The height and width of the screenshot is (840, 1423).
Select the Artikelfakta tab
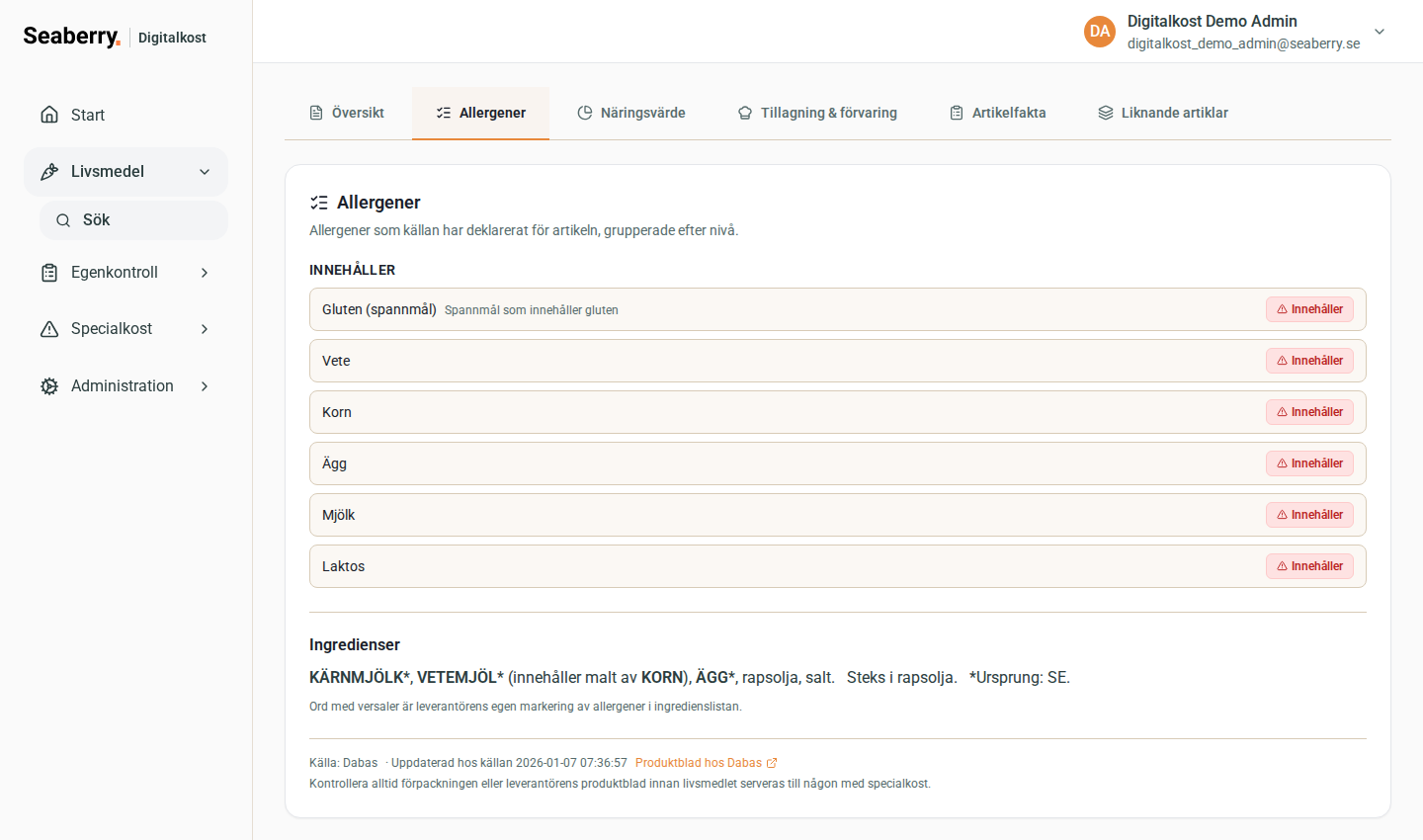pyautogui.click(x=998, y=113)
